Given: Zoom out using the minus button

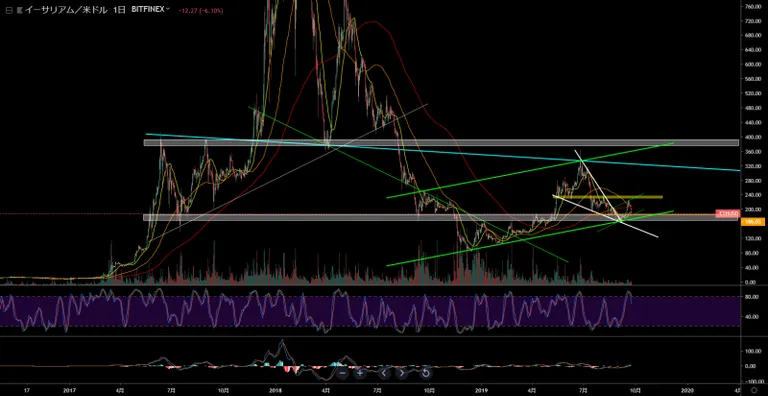Looking at the screenshot, I should click(342, 373).
